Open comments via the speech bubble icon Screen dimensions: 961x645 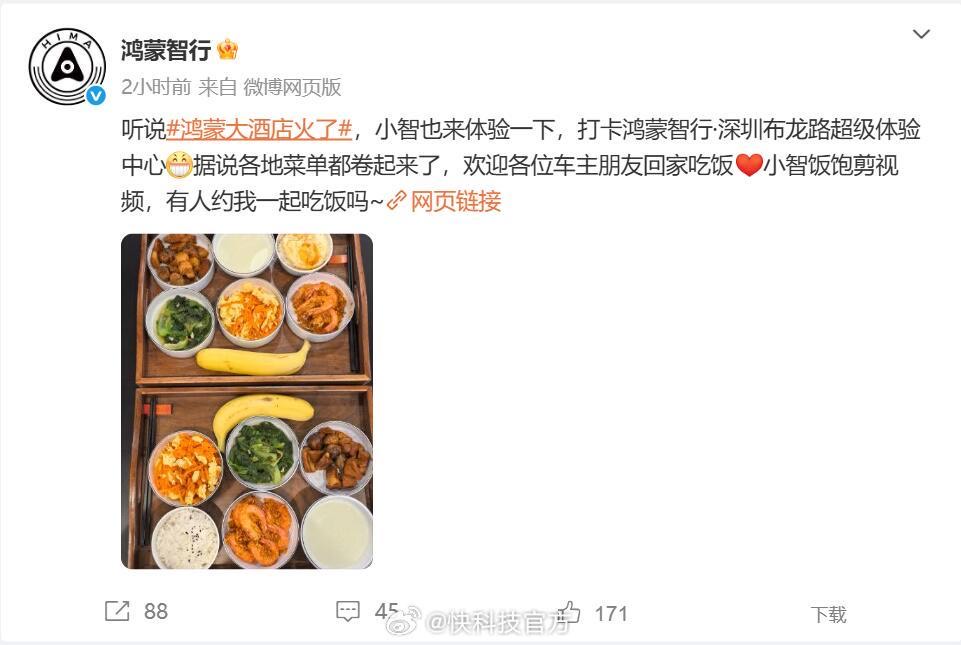click(348, 611)
